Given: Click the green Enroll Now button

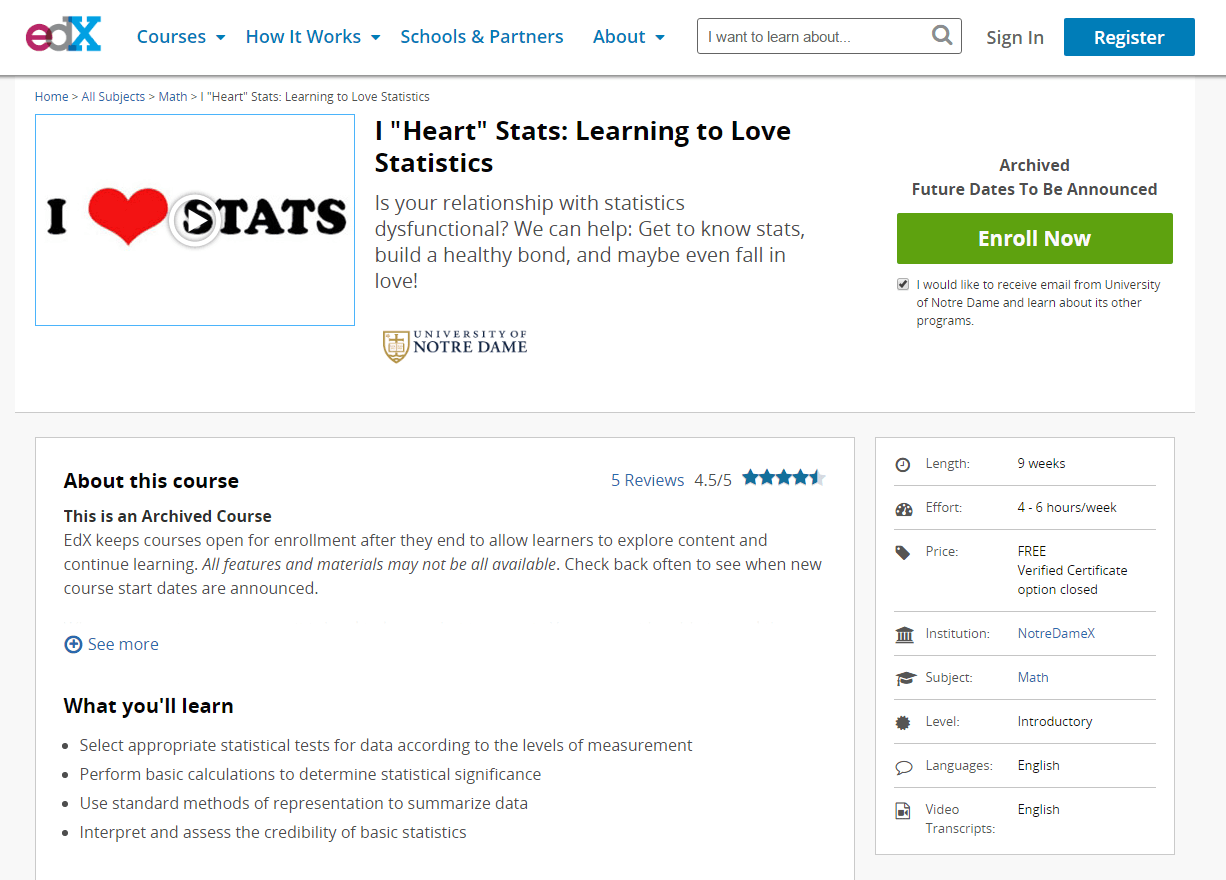Looking at the screenshot, I should (1034, 238).
